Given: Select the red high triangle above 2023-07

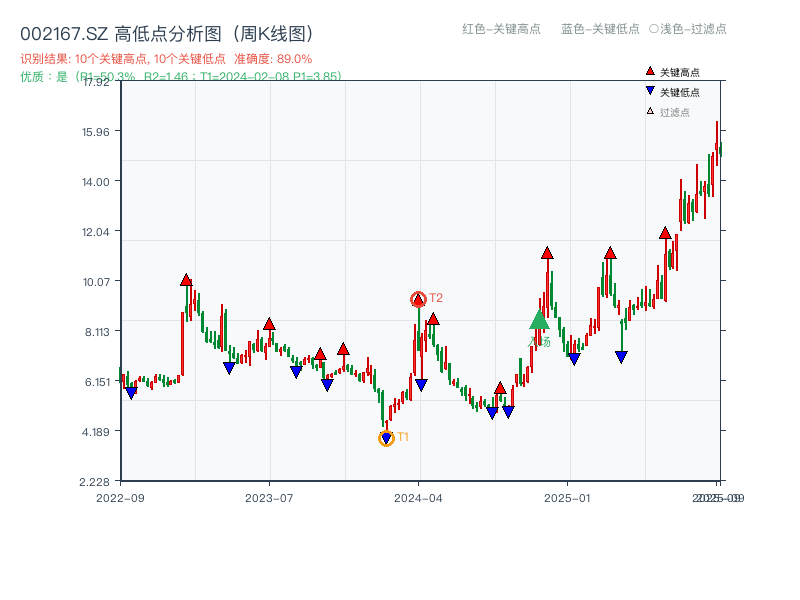Looking at the screenshot, I should tap(269, 324).
